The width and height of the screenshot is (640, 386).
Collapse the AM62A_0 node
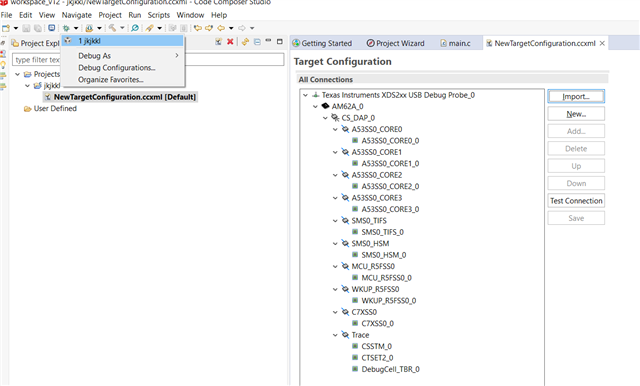(x=315, y=106)
